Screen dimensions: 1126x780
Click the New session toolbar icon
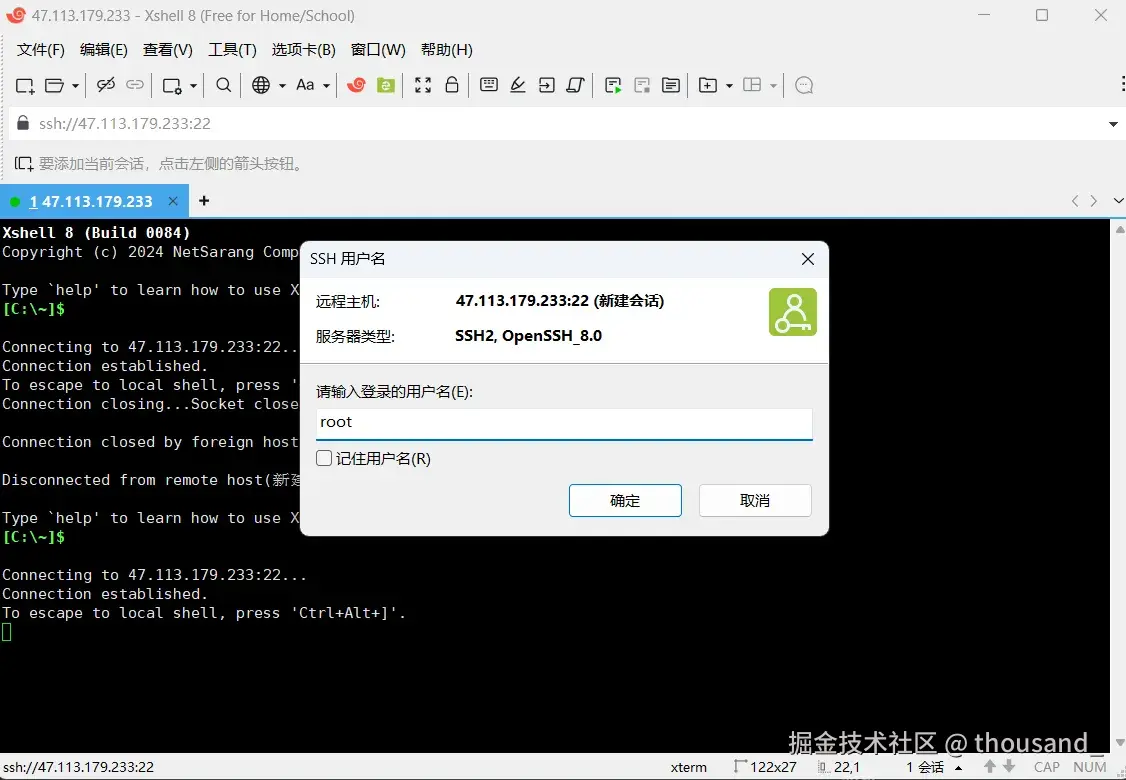point(25,85)
